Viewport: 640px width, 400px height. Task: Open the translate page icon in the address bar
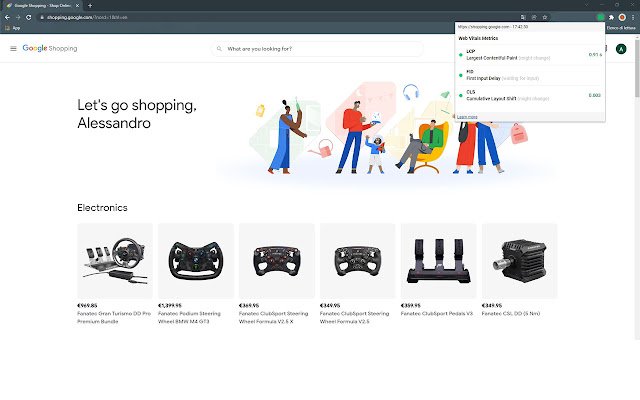point(523,17)
